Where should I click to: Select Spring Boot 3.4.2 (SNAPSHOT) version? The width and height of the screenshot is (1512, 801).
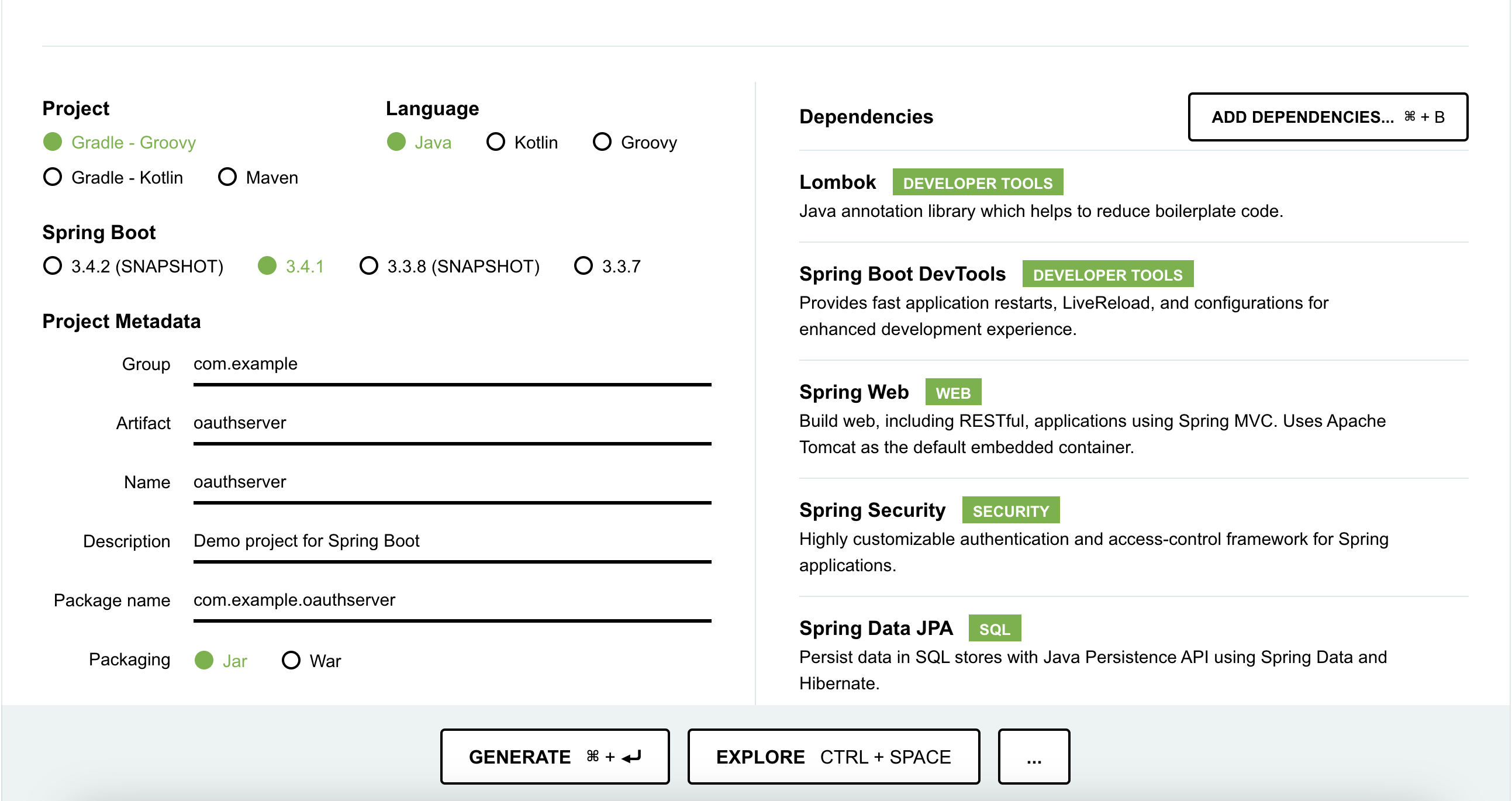click(x=53, y=266)
